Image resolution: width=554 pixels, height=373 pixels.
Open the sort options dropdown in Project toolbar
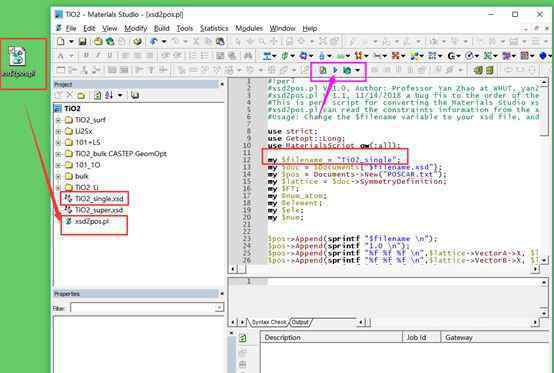(x=120, y=95)
